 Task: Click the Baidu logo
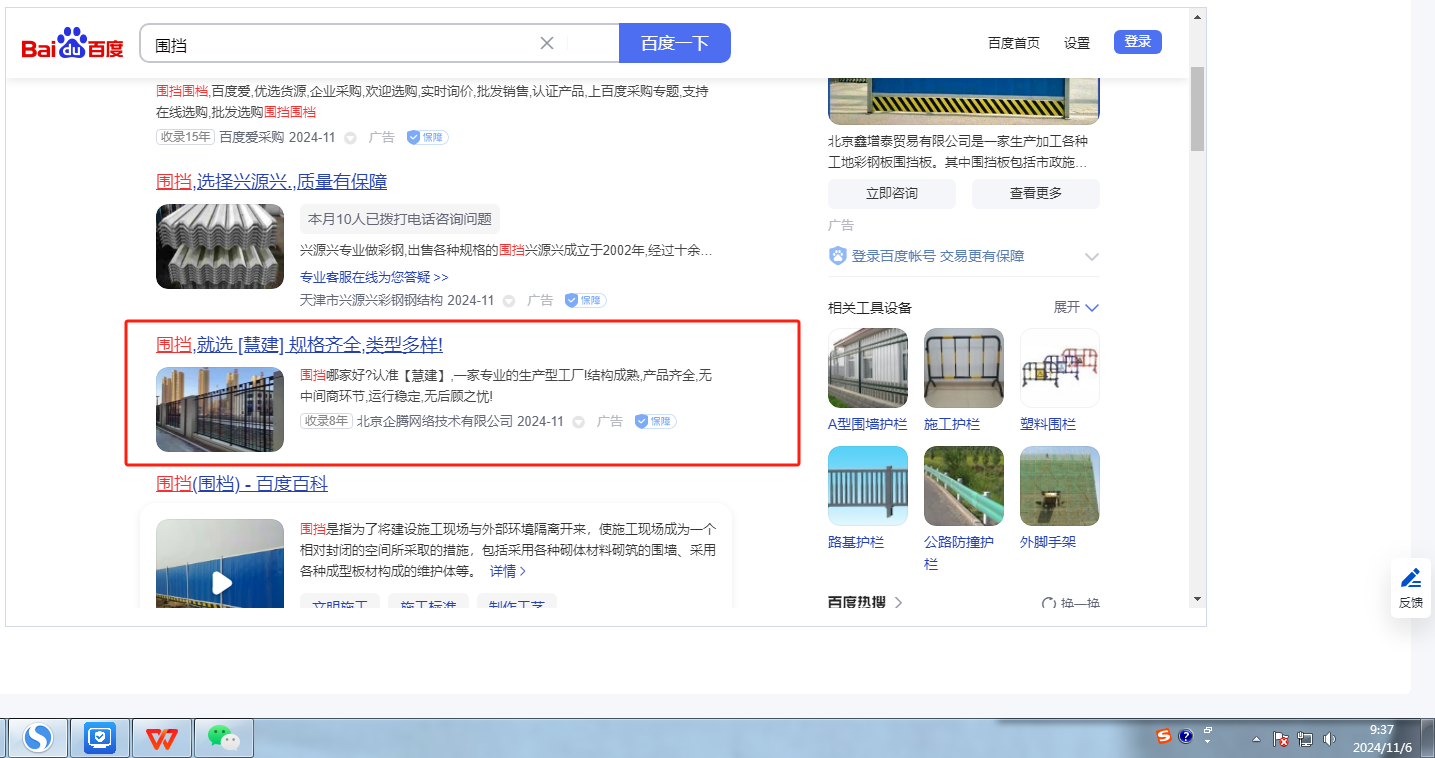[x=72, y=44]
